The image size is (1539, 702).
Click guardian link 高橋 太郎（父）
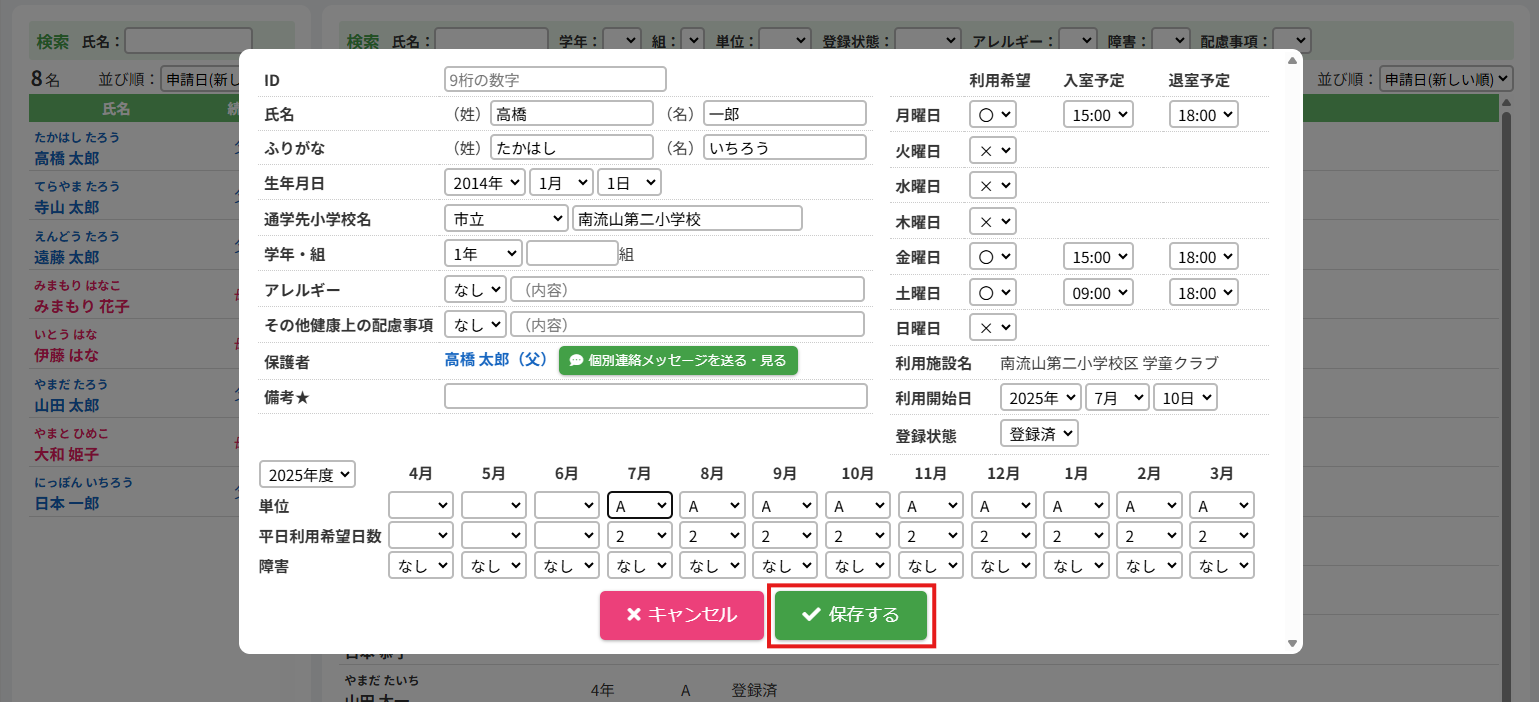[496, 360]
